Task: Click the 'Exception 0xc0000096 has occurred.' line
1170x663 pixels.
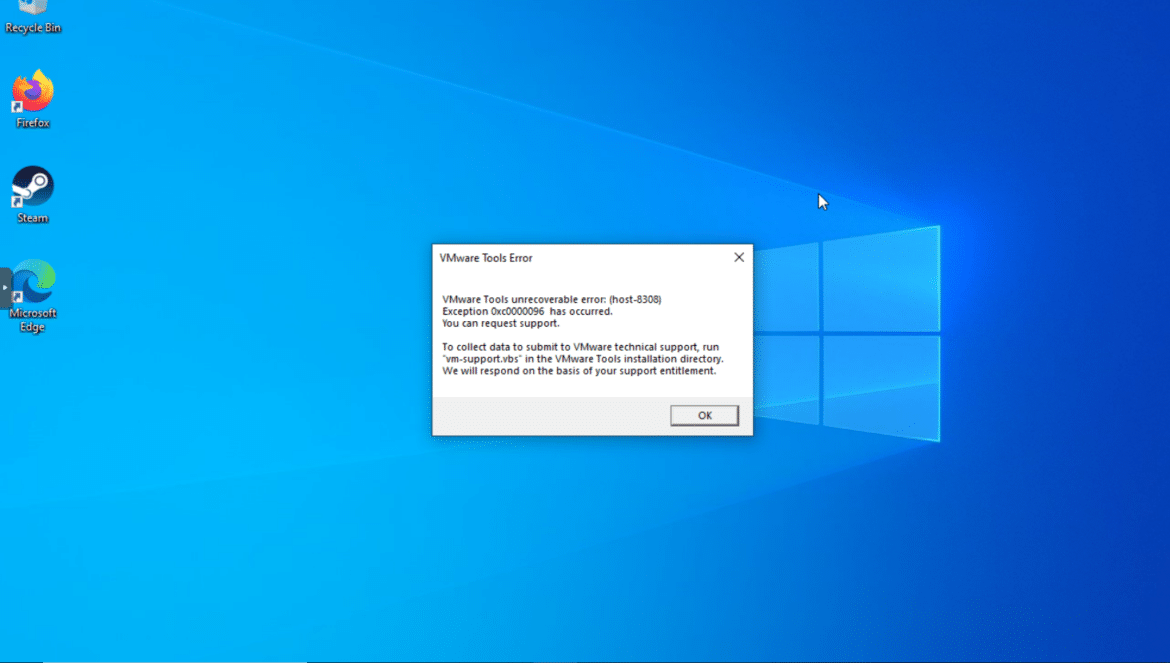Action: pos(527,311)
